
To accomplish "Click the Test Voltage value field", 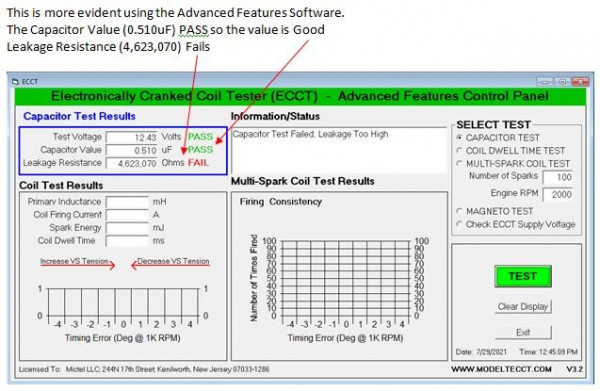I will [132, 137].
